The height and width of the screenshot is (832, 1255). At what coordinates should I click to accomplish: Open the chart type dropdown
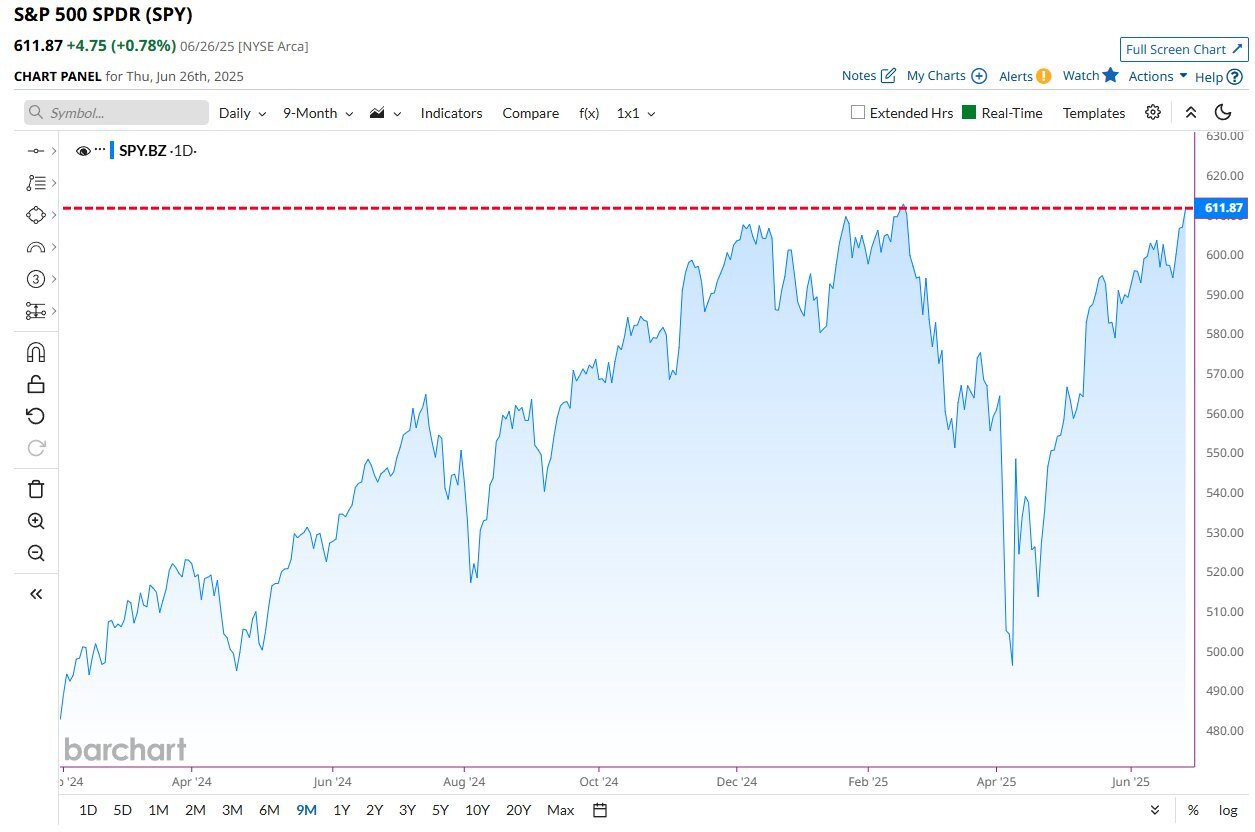coord(385,113)
